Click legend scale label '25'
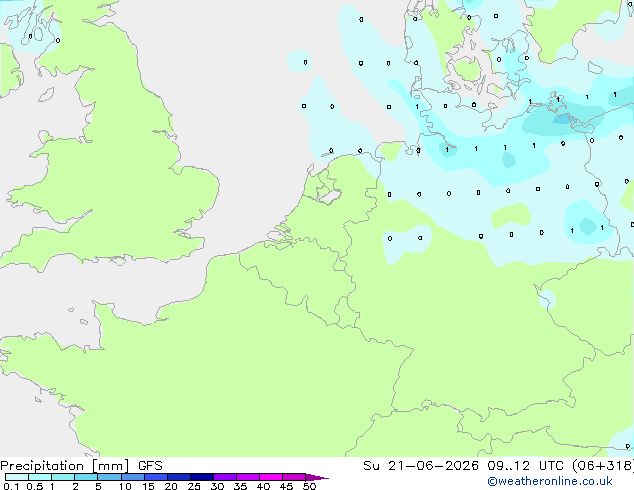 (194, 486)
